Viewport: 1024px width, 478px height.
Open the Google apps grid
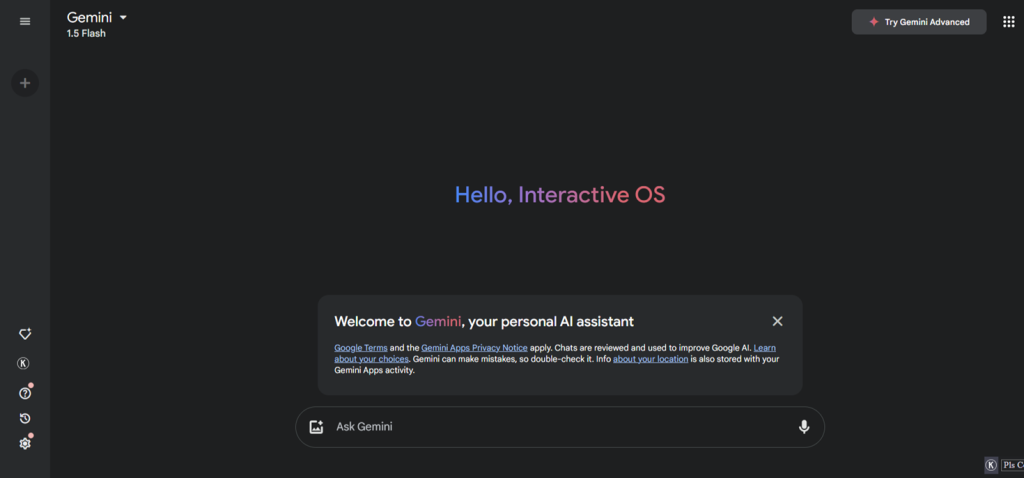click(x=1008, y=21)
